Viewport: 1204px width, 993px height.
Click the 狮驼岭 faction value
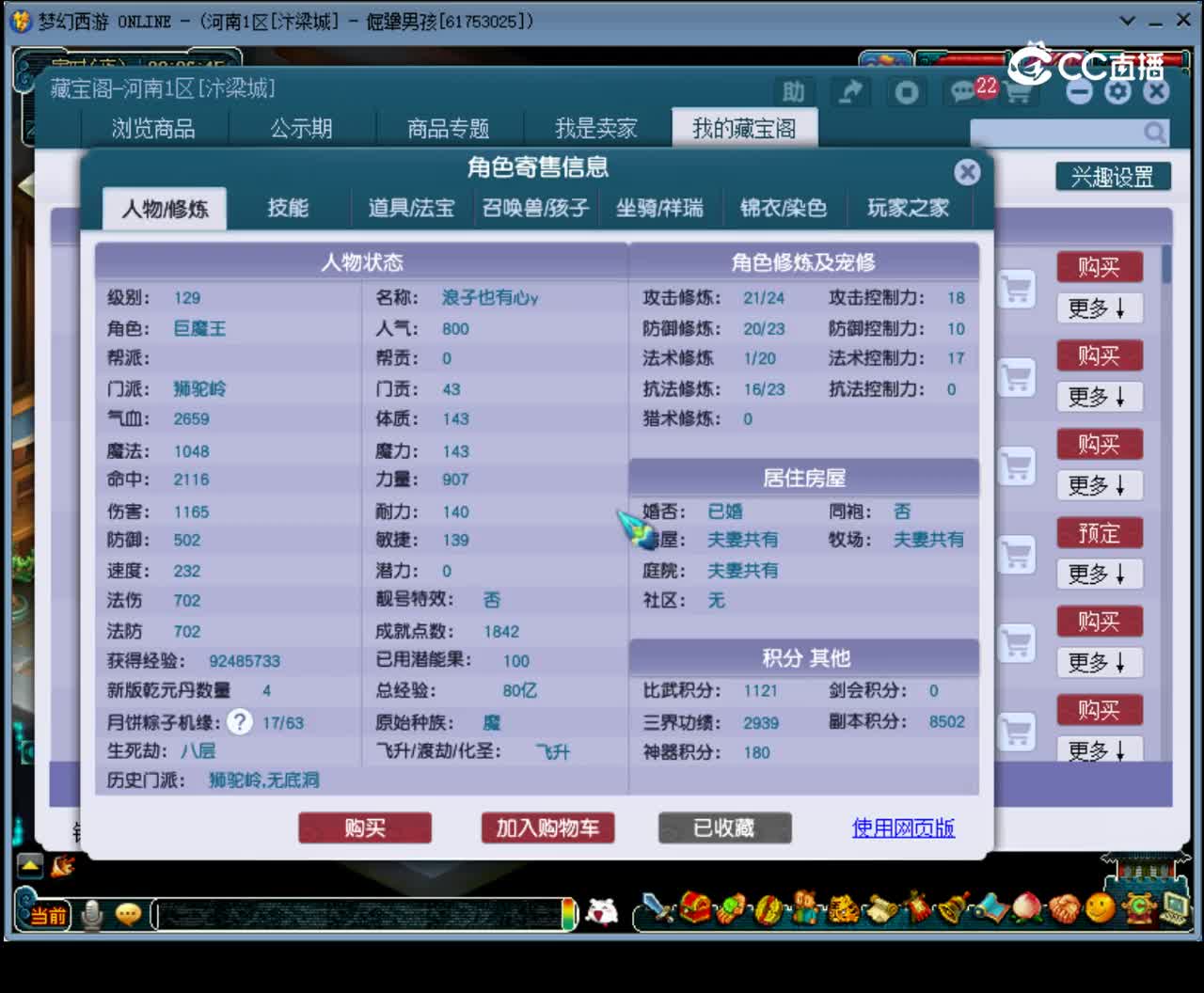(199, 389)
